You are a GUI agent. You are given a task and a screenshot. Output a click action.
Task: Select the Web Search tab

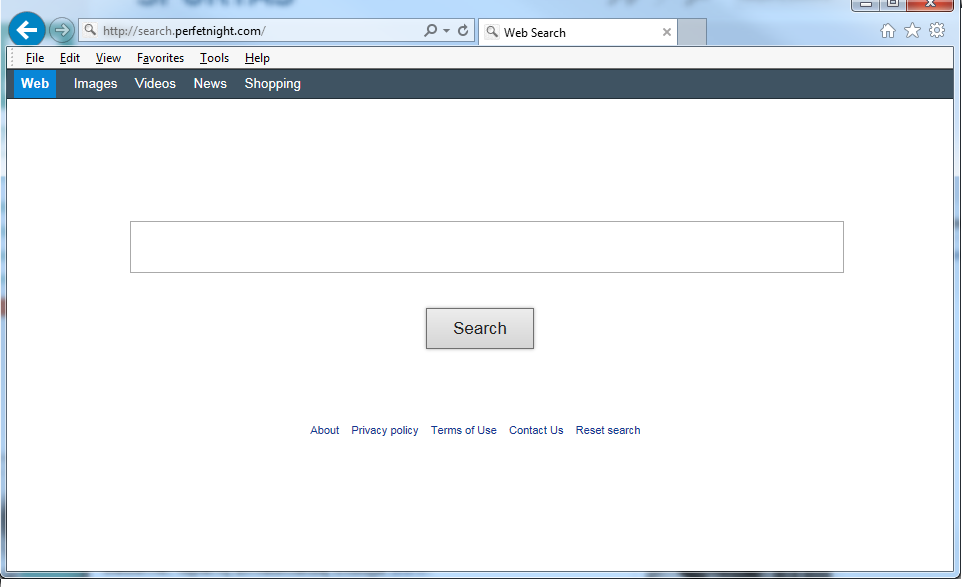click(577, 32)
